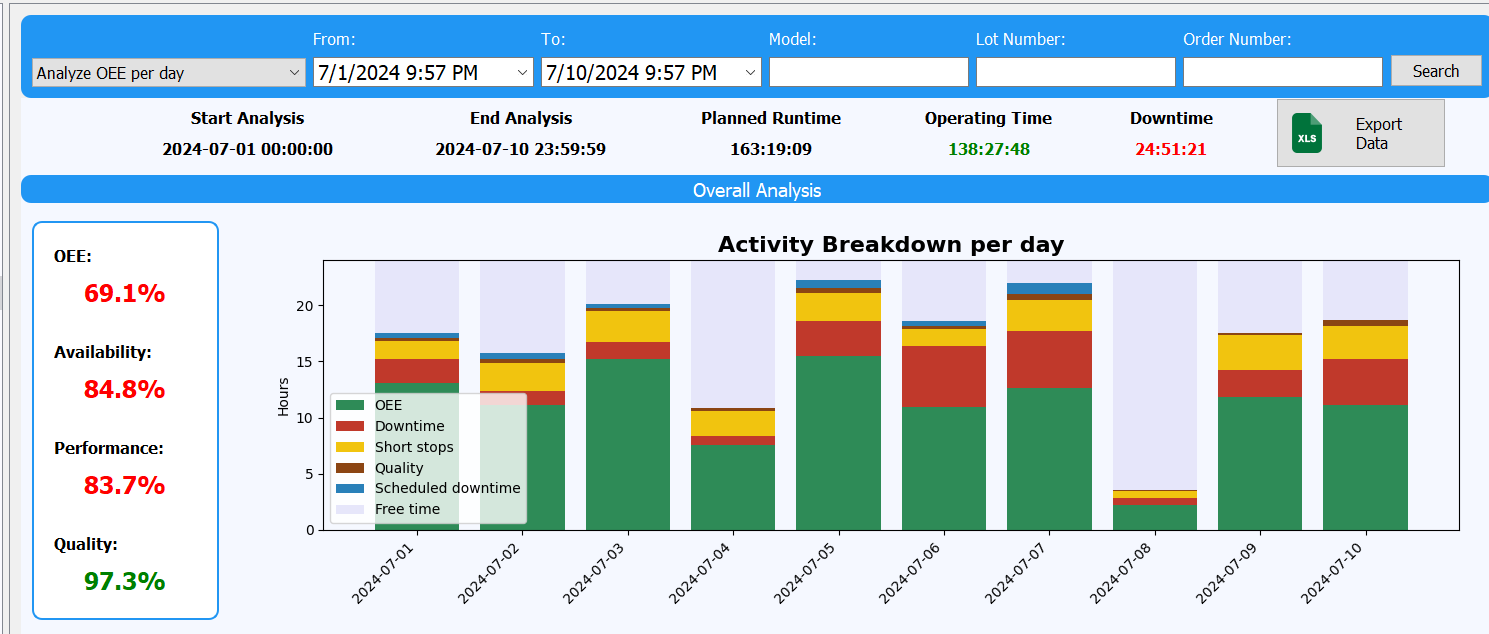Expand the From date picker dropdown
The height and width of the screenshot is (634, 1489).
(523, 73)
